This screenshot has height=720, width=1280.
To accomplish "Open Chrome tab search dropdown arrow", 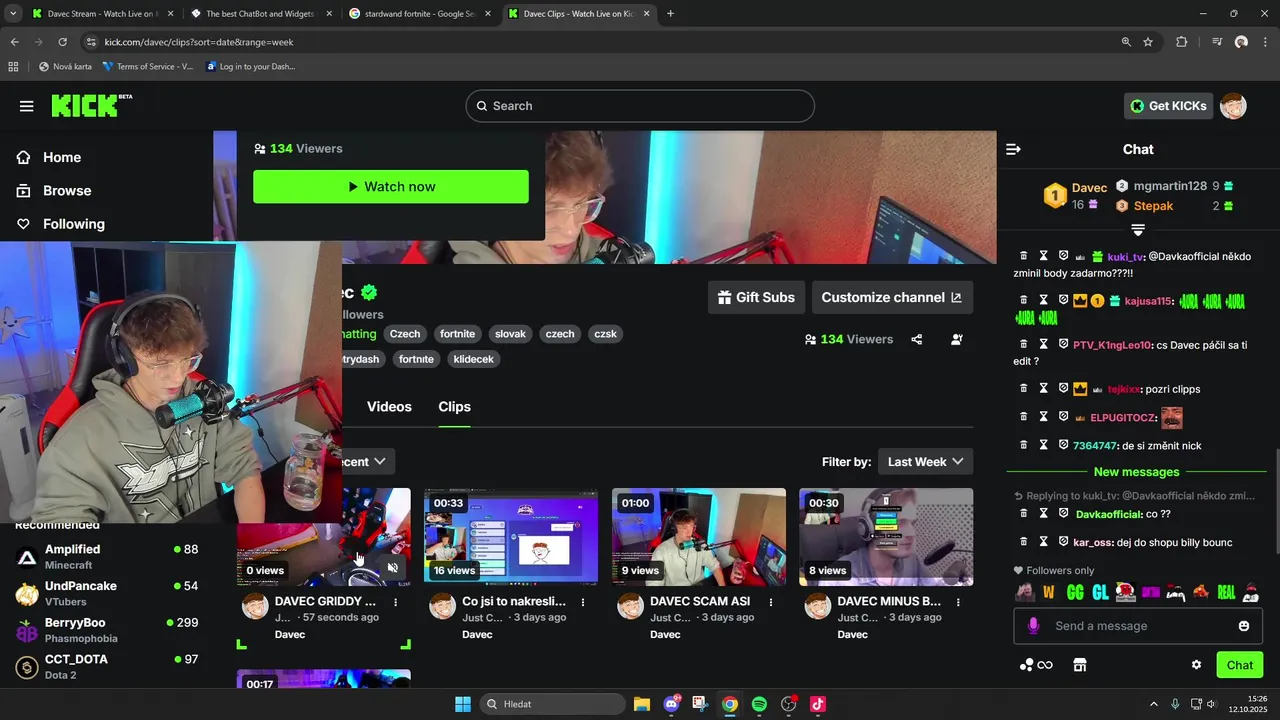I will 13,14.
